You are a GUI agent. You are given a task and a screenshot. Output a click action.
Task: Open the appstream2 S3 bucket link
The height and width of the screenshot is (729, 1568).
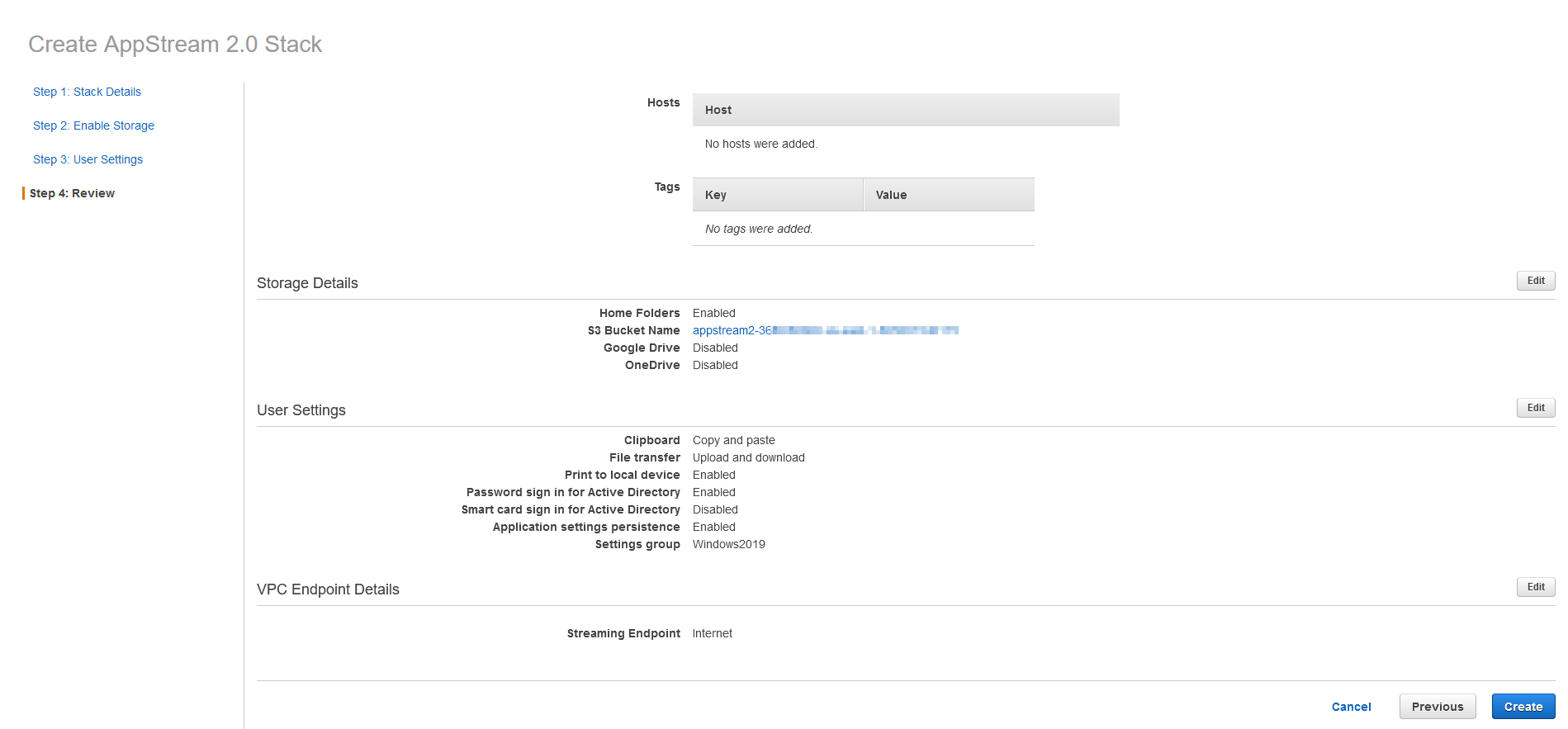click(824, 330)
